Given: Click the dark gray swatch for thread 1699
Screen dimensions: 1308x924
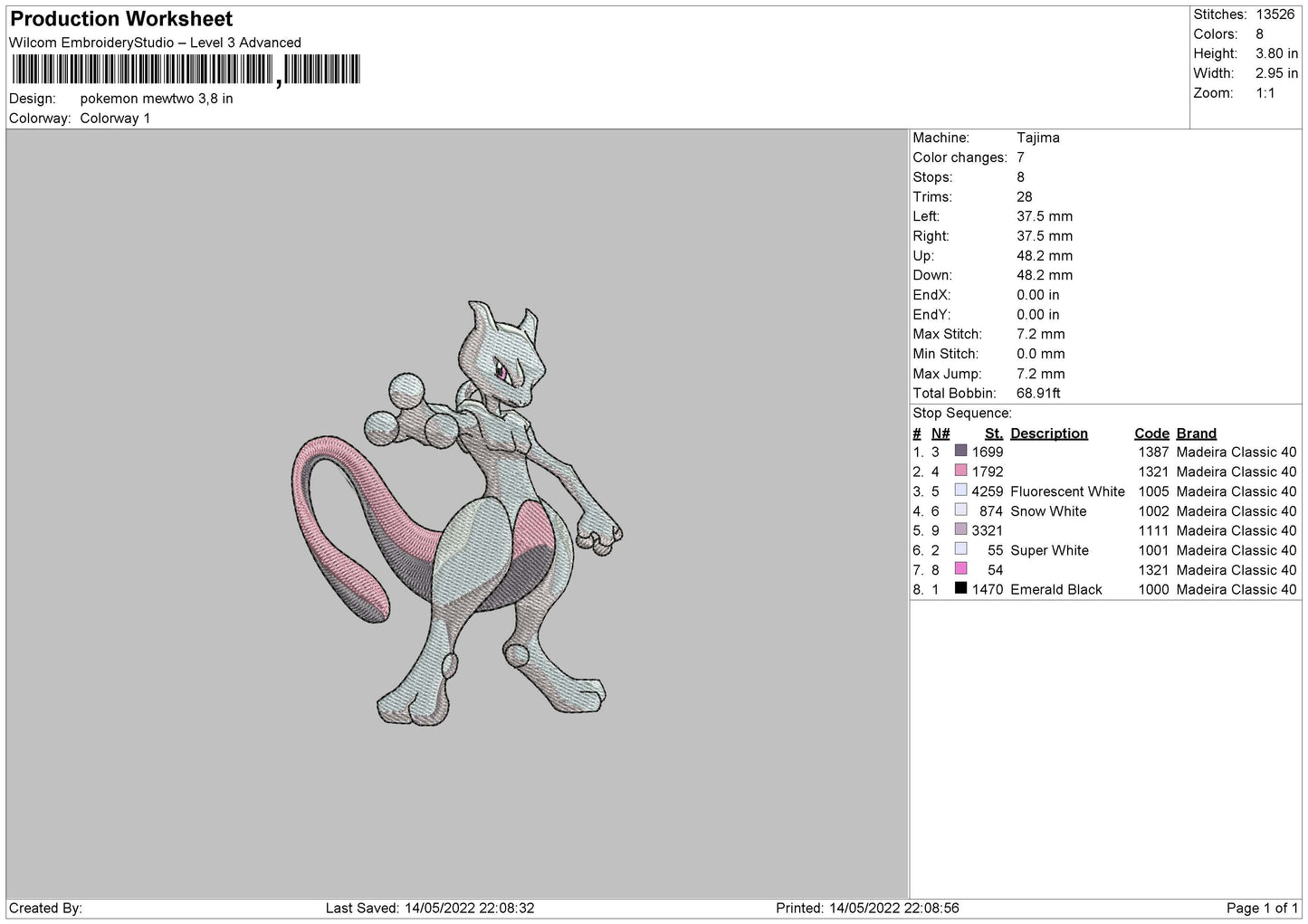Looking at the screenshot, I should pyautogui.click(x=961, y=451).
